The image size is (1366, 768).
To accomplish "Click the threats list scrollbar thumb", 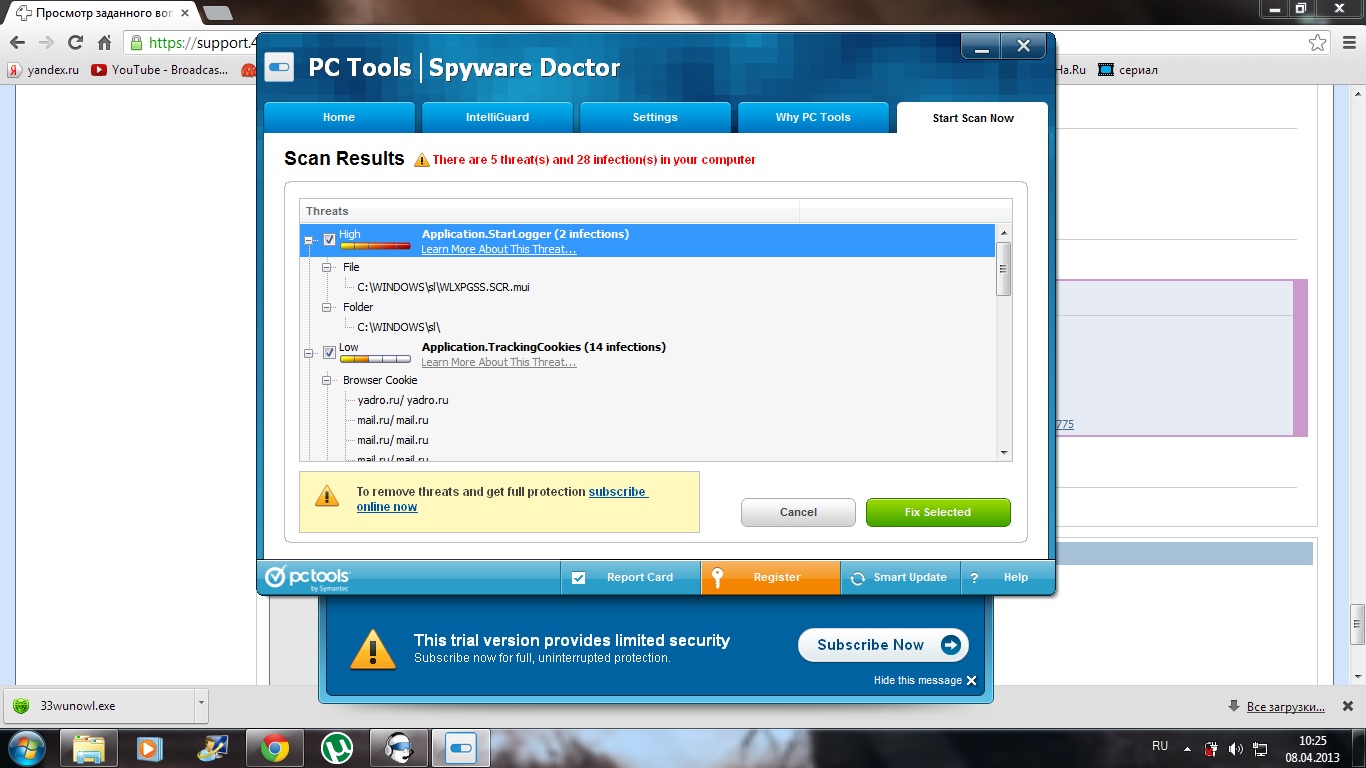I will [x=1004, y=268].
